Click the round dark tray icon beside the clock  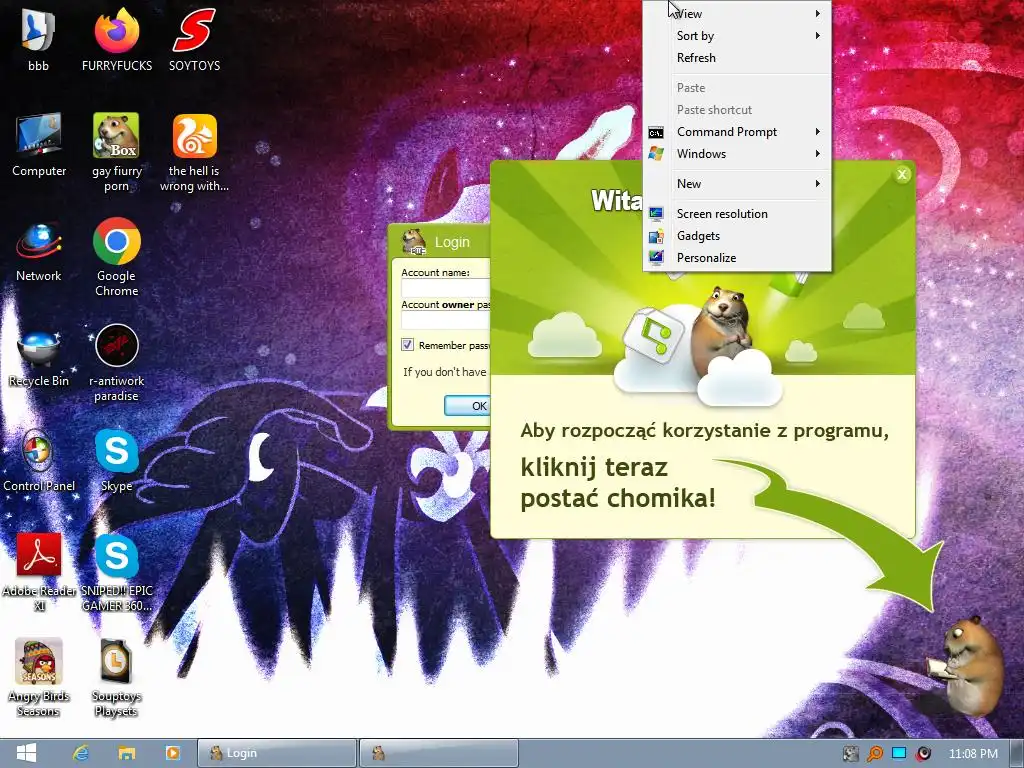click(923, 754)
